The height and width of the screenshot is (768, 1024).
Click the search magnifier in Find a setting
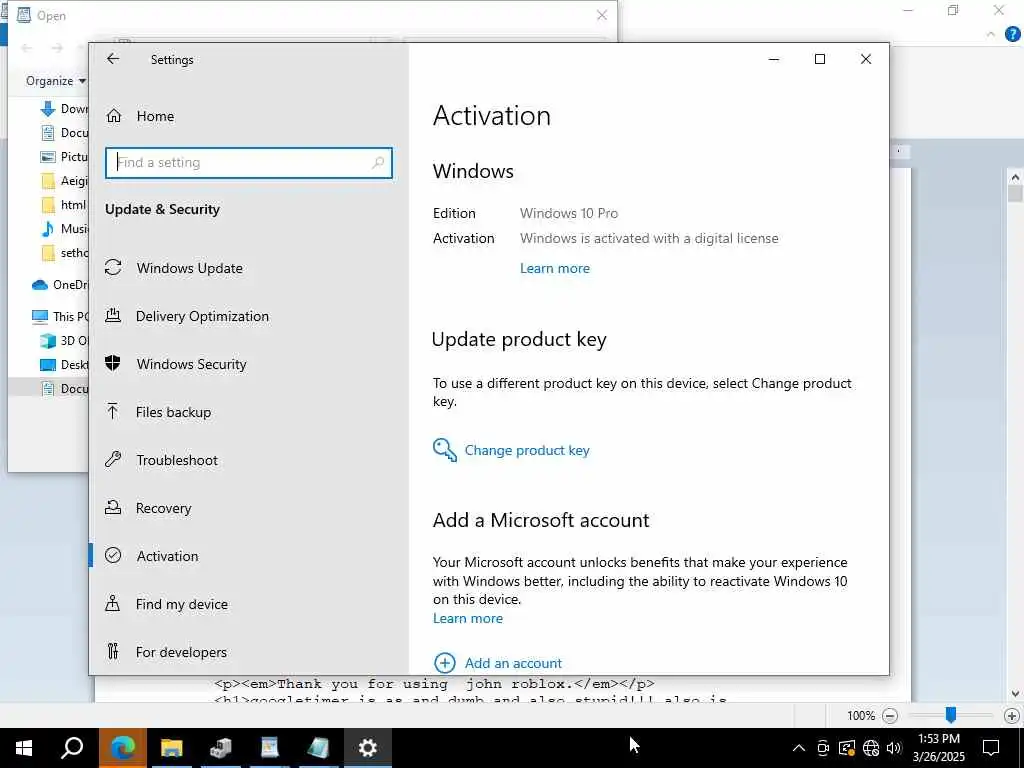point(378,163)
